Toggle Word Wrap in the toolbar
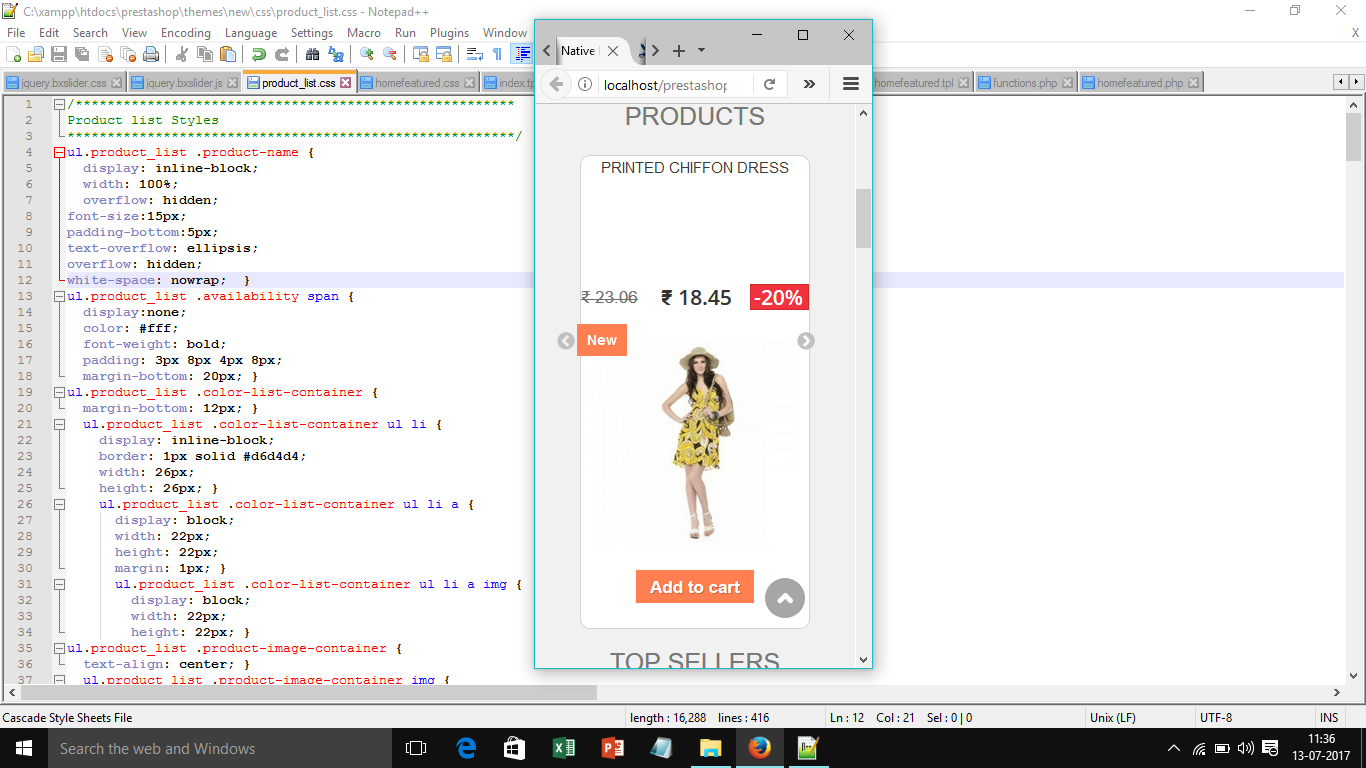The width and height of the screenshot is (1366, 768). pyautogui.click(x=475, y=54)
